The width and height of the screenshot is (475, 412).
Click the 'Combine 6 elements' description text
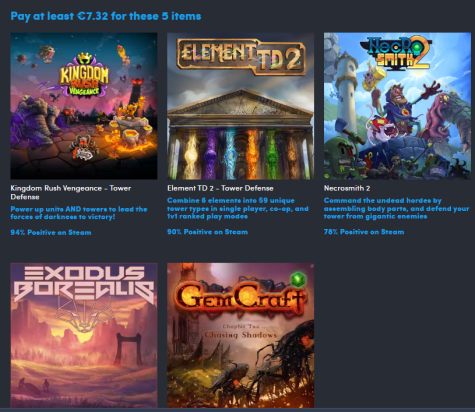click(x=238, y=208)
